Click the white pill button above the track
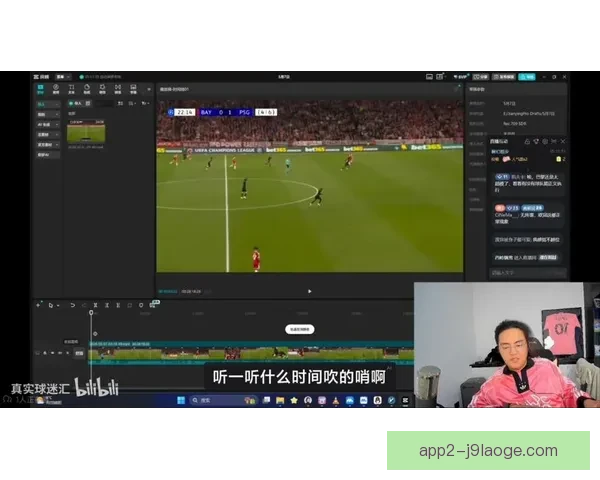The width and height of the screenshot is (600, 480). [300, 329]
